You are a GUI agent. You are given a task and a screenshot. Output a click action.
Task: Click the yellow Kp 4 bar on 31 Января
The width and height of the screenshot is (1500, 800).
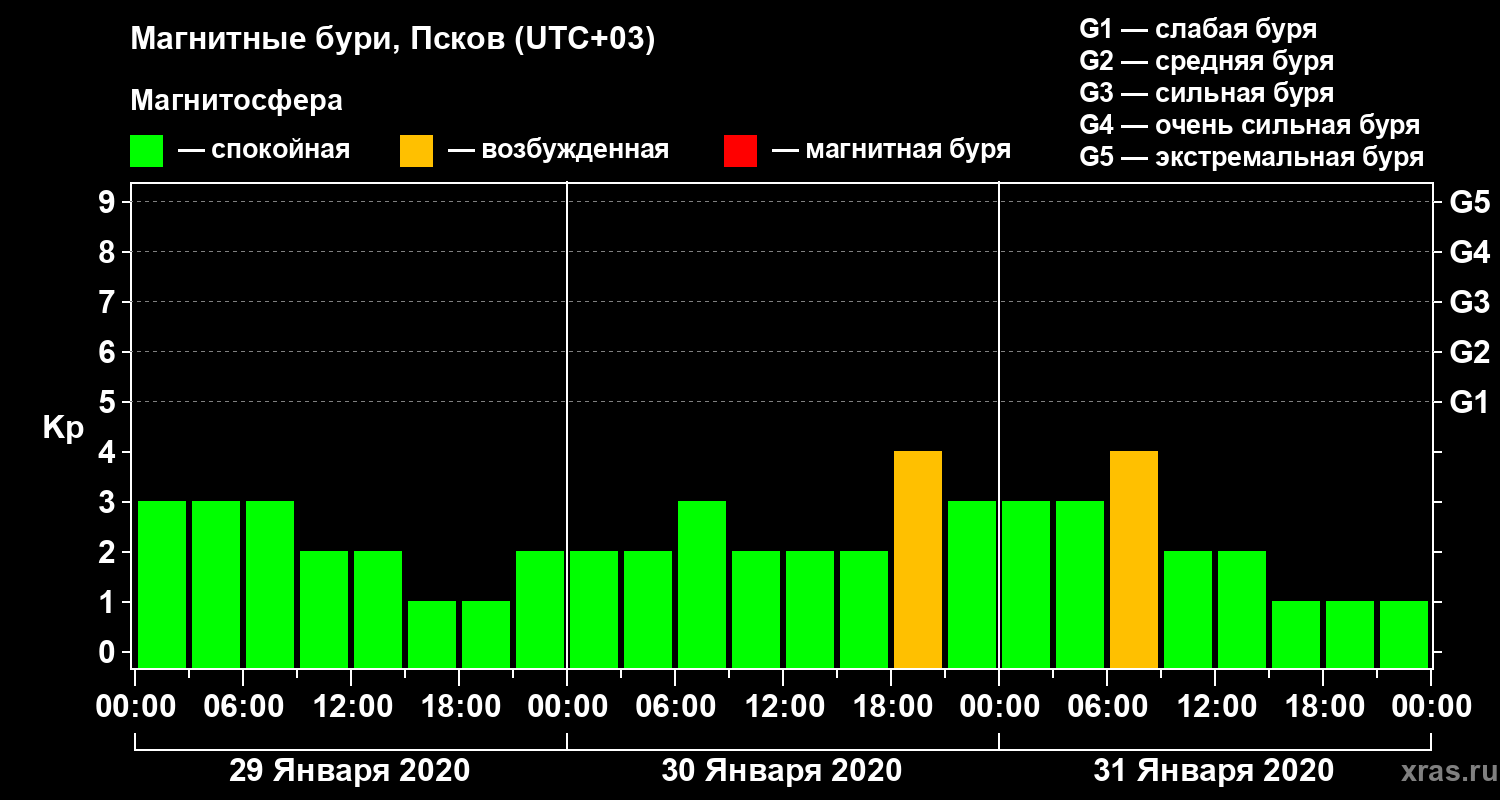pyautogui.click(x=1134, y=559)
